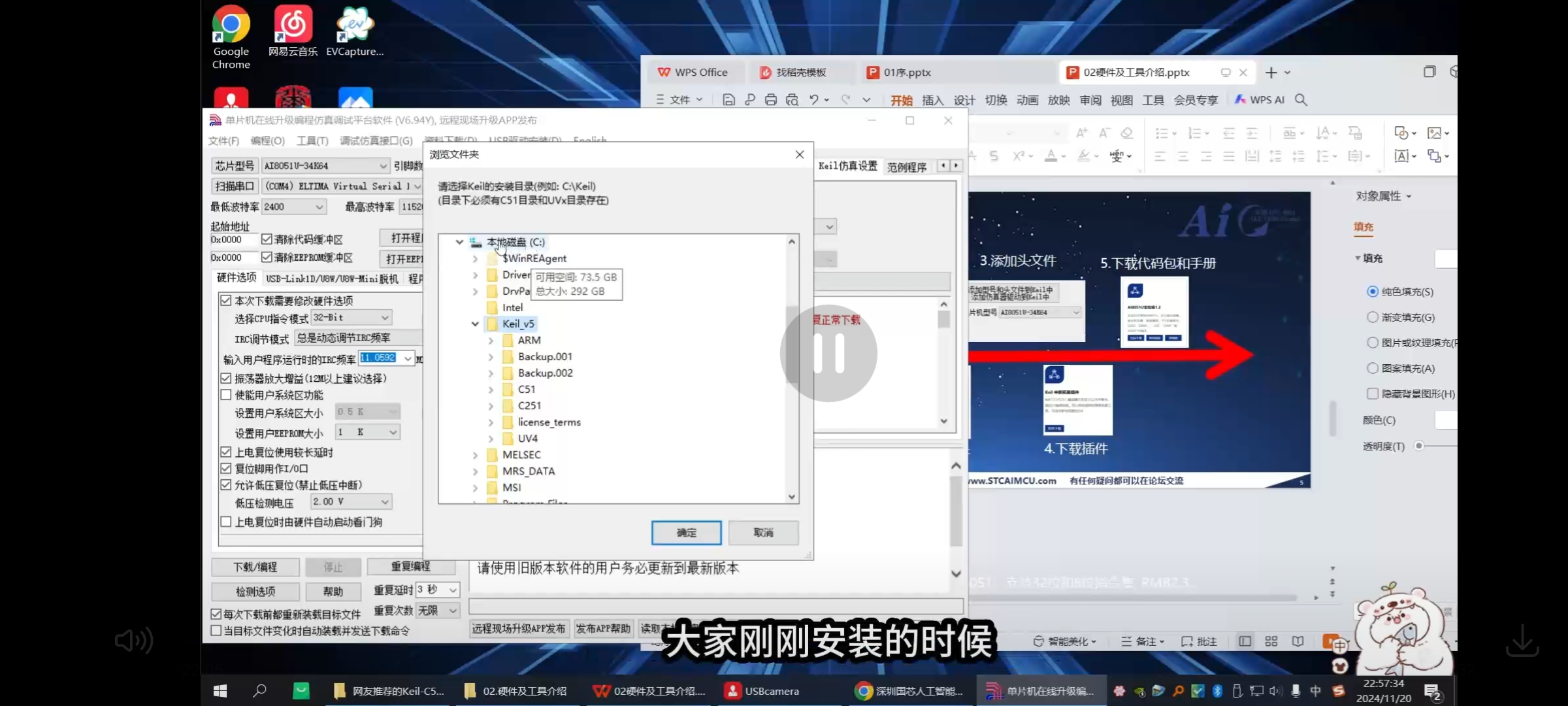
Task: Click the text box icon in WPS ribbon
Action: pyautogui.click(x=1401, y=156)
